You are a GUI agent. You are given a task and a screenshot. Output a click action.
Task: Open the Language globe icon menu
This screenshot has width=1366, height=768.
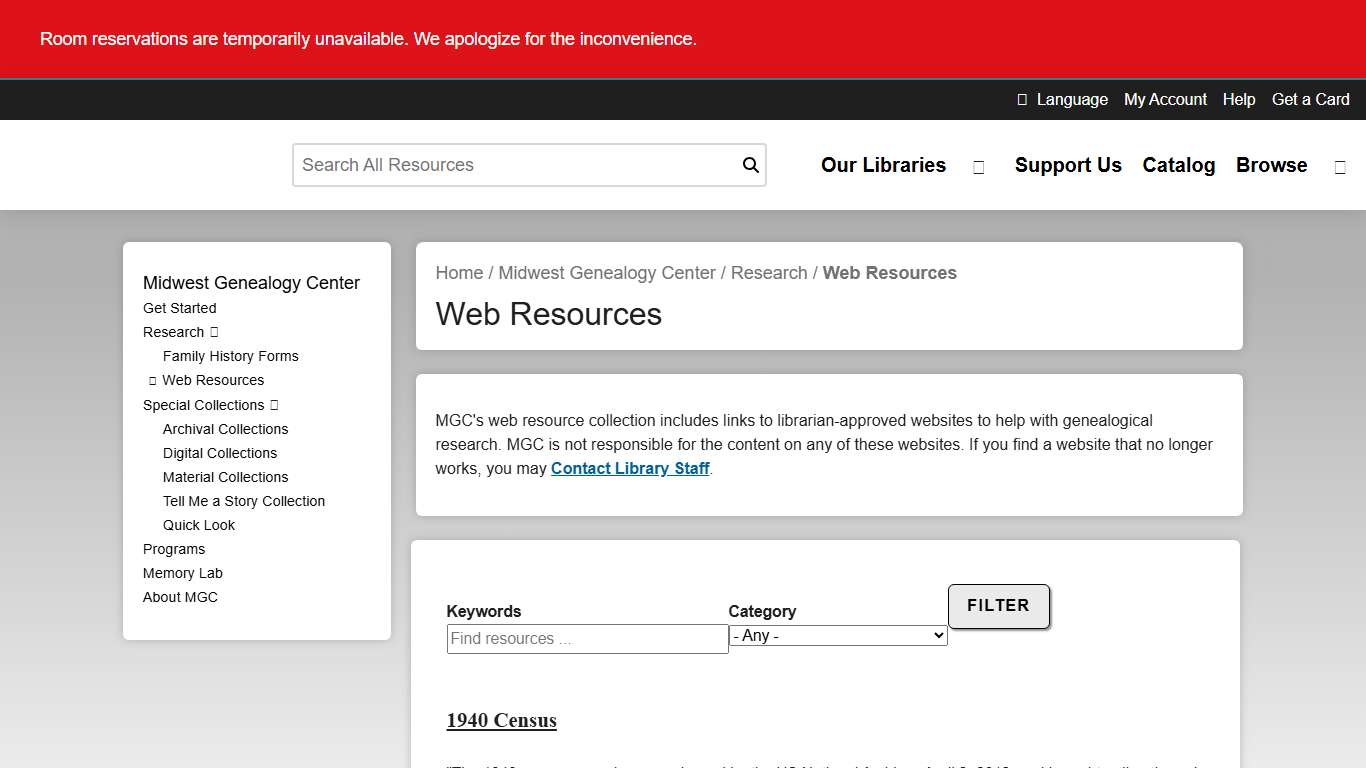[1021, 99]
